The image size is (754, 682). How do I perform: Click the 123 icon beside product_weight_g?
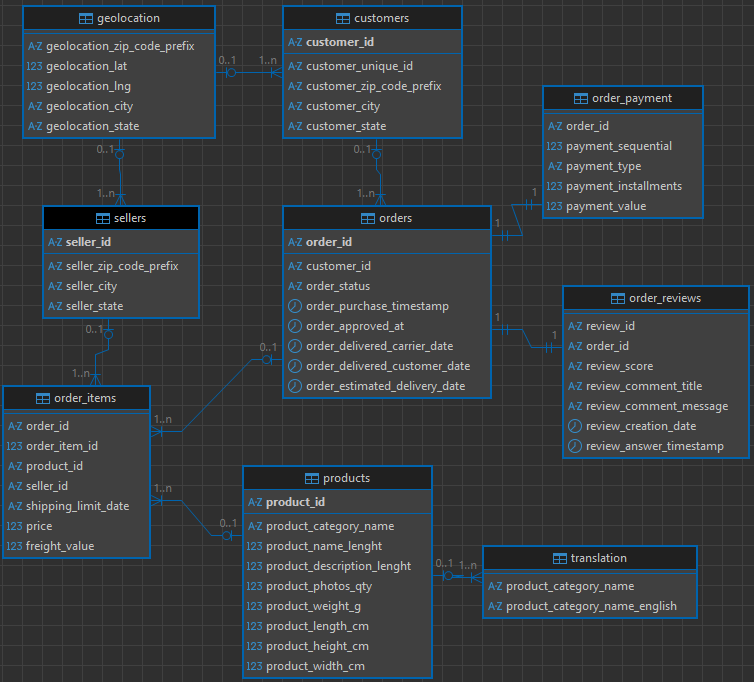point(254,606)
